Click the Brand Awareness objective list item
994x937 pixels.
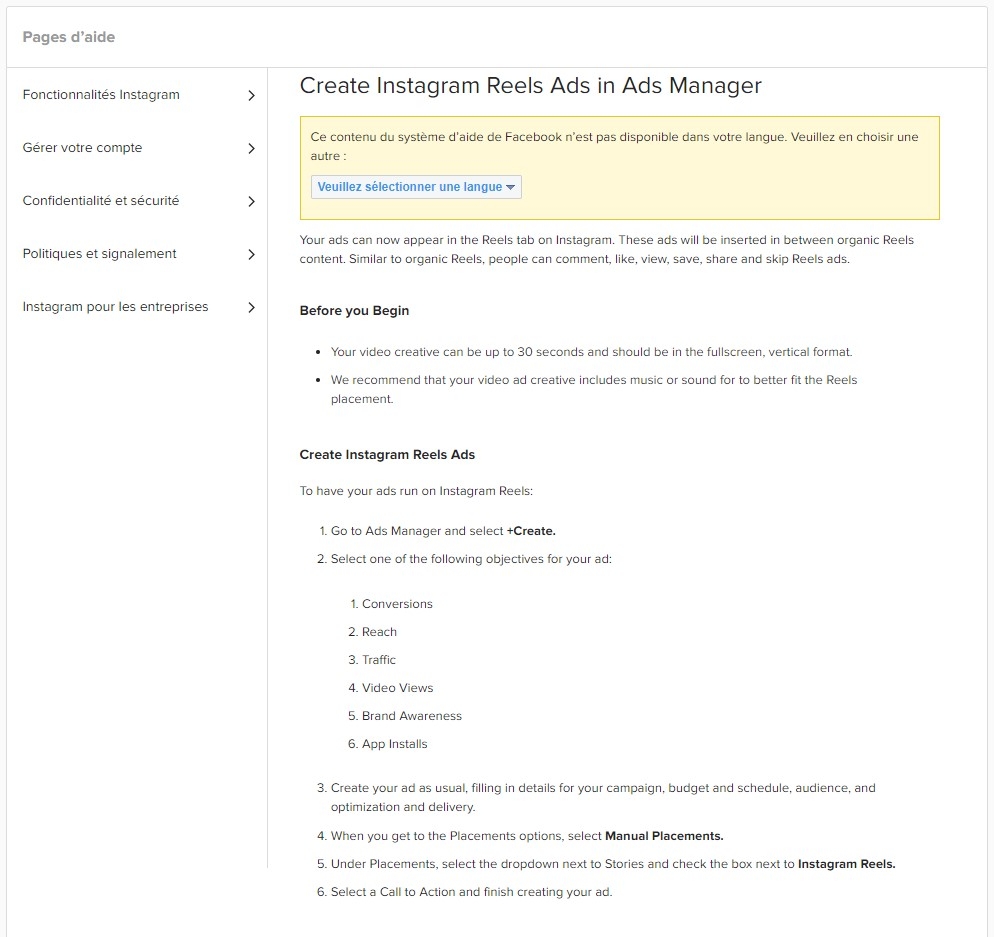pos(411,716)
